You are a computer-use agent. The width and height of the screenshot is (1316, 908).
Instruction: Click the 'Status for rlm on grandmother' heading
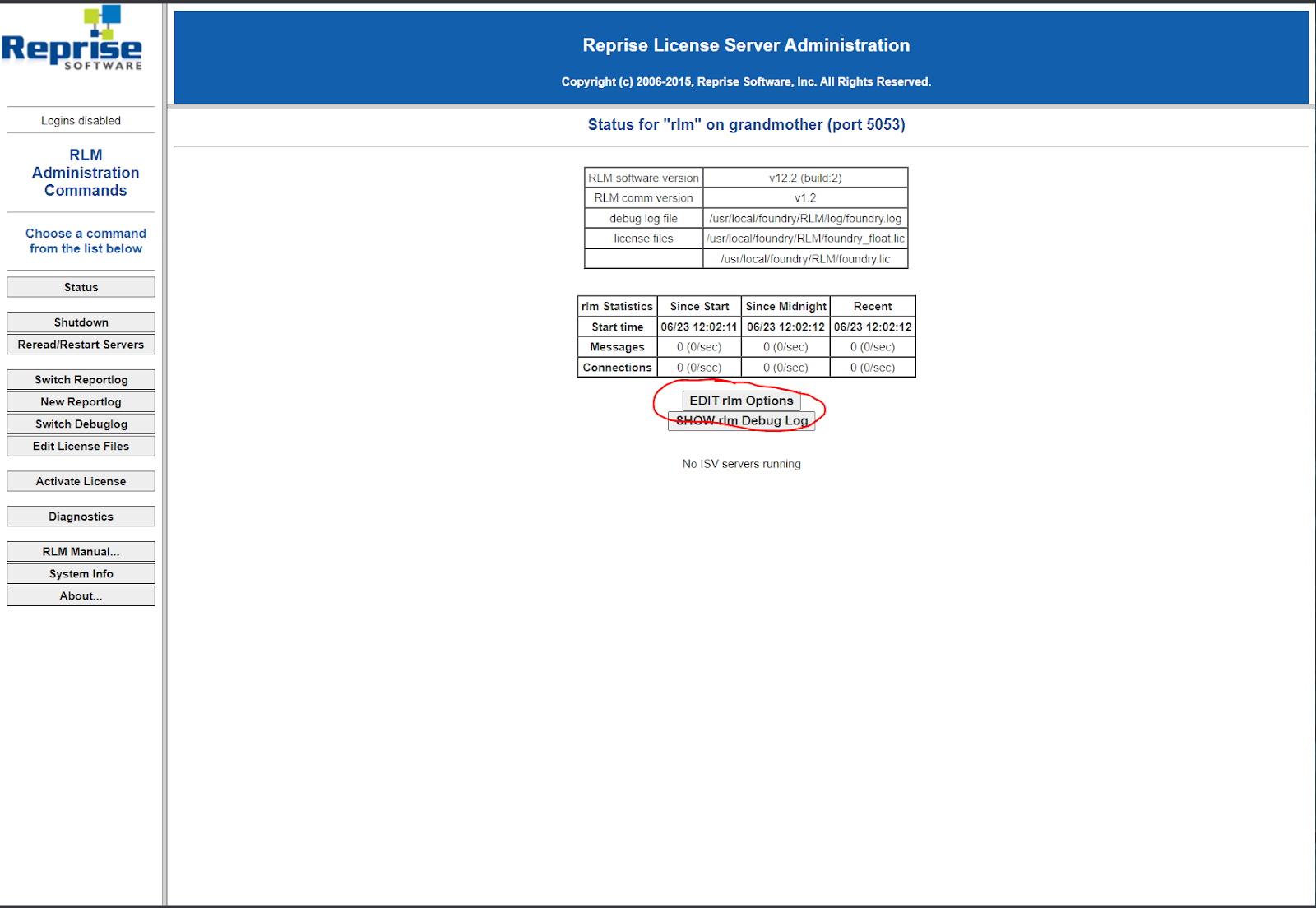[746, 125]
